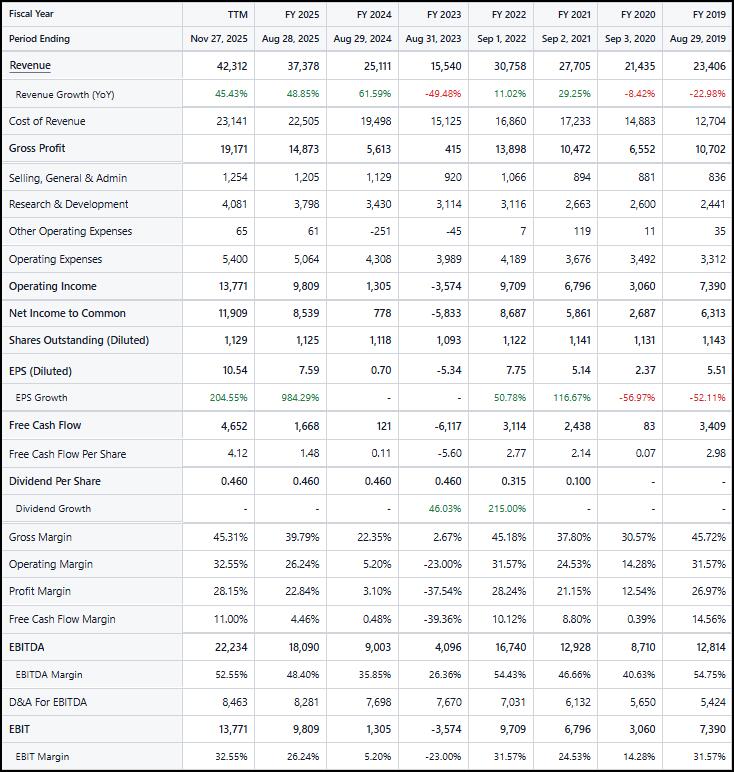Select the Research & Development row label

tap(69, 204)
